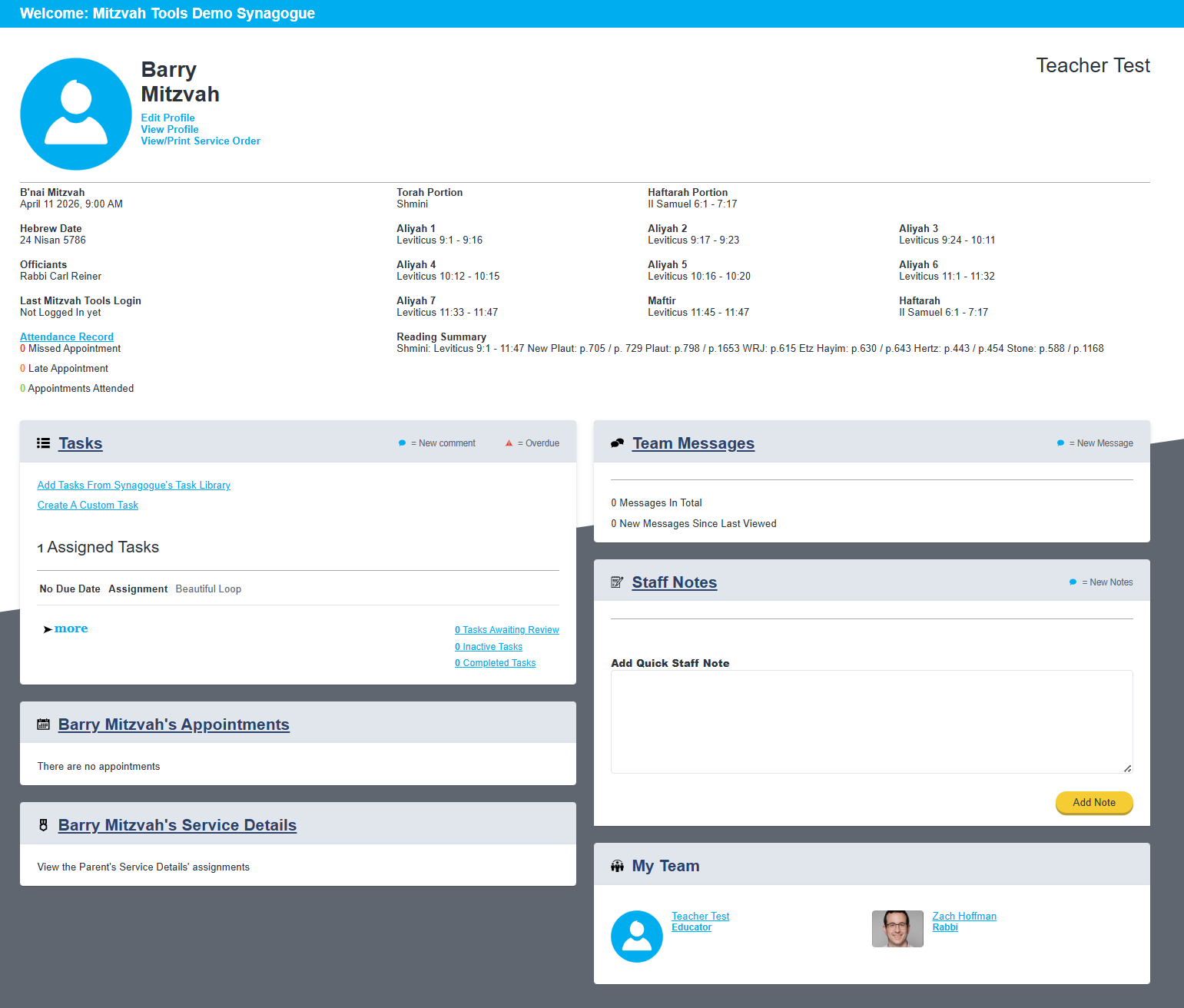Open View/Print Service Order
This screenshot has height=1008, width=1184.
[200, 141]
